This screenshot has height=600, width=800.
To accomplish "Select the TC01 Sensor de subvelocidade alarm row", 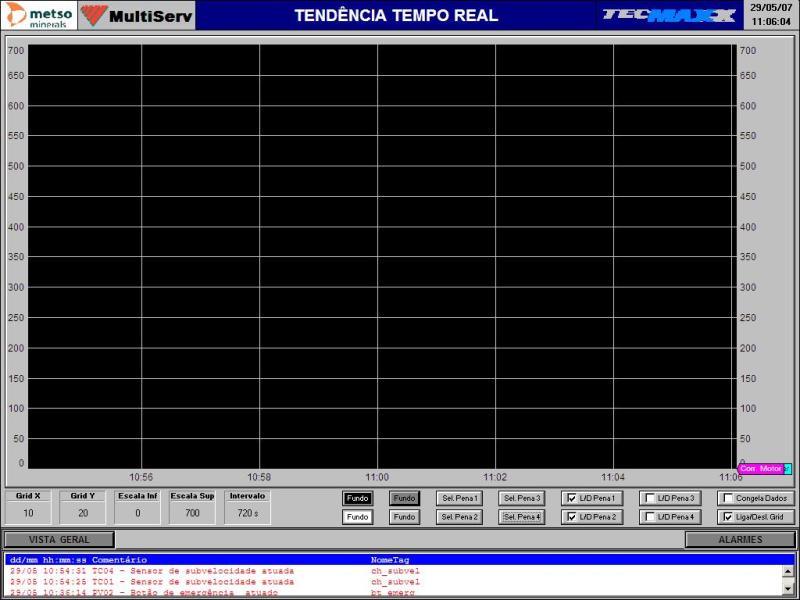I will click(393, 582).
